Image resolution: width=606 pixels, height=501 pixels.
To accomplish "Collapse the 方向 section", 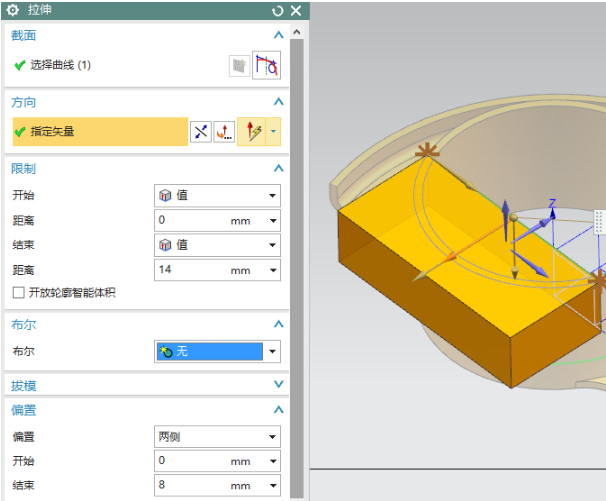I will 279,102.
